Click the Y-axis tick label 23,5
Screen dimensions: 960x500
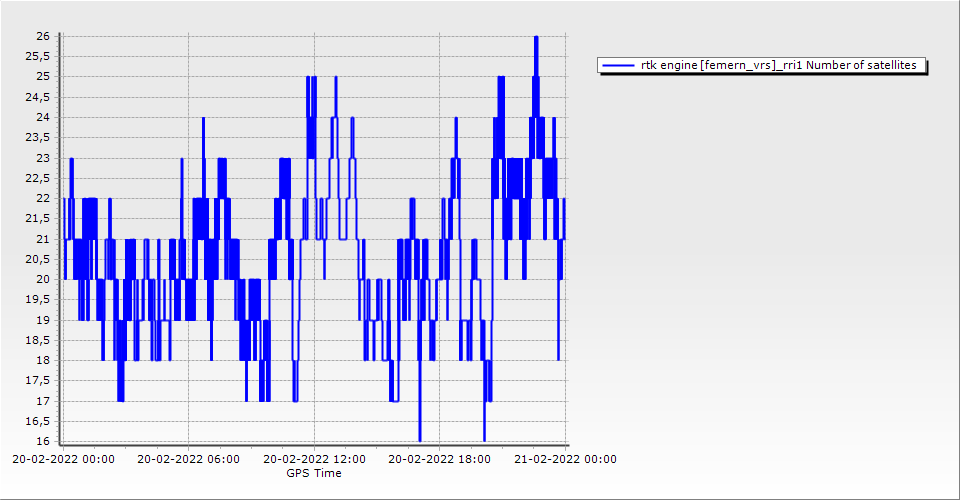coord(37,138)
